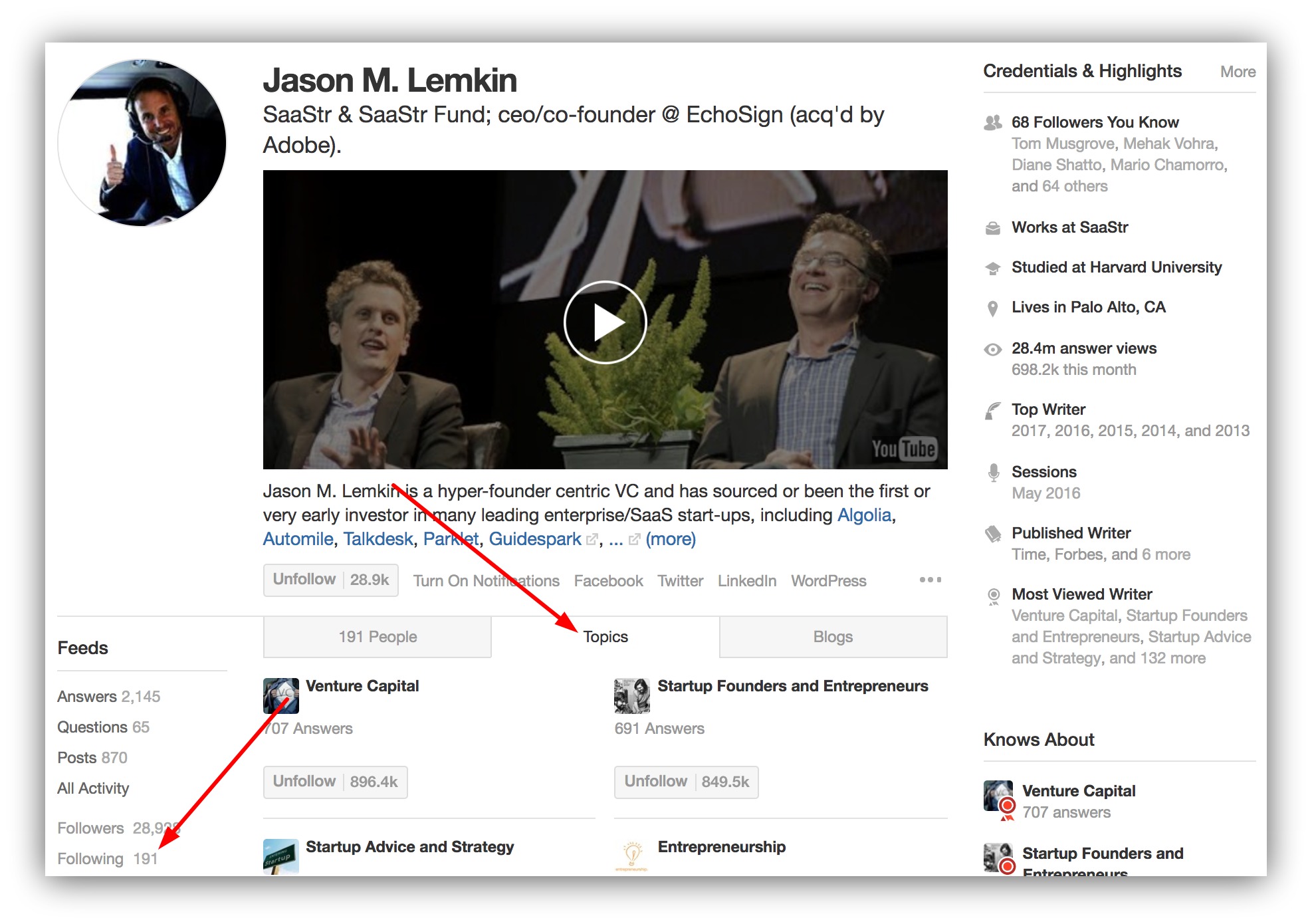Click the Published Writer icon
1312x924 pixels.
click(993, 534)
